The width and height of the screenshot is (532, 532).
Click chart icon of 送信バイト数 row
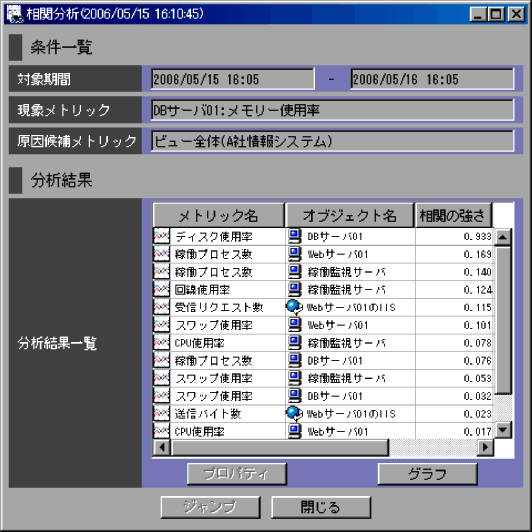(x=162, y=414)
